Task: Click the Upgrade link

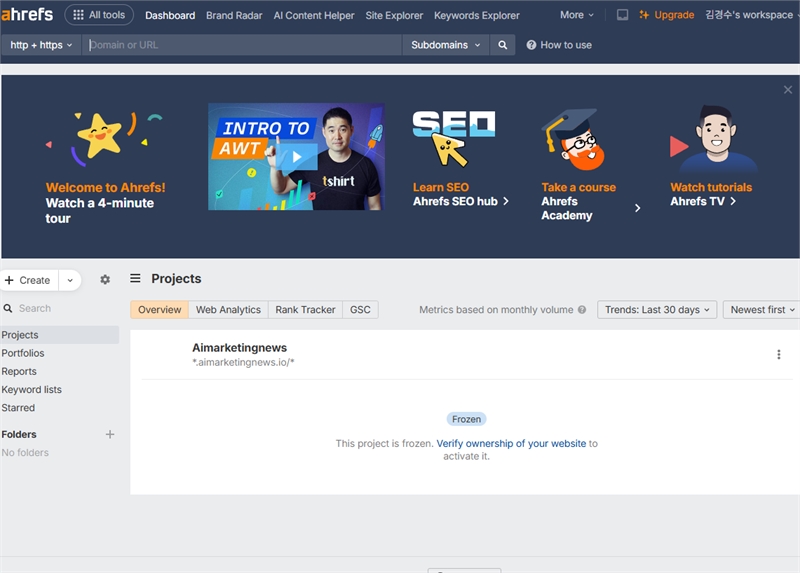Action: [x=666, y=15]
